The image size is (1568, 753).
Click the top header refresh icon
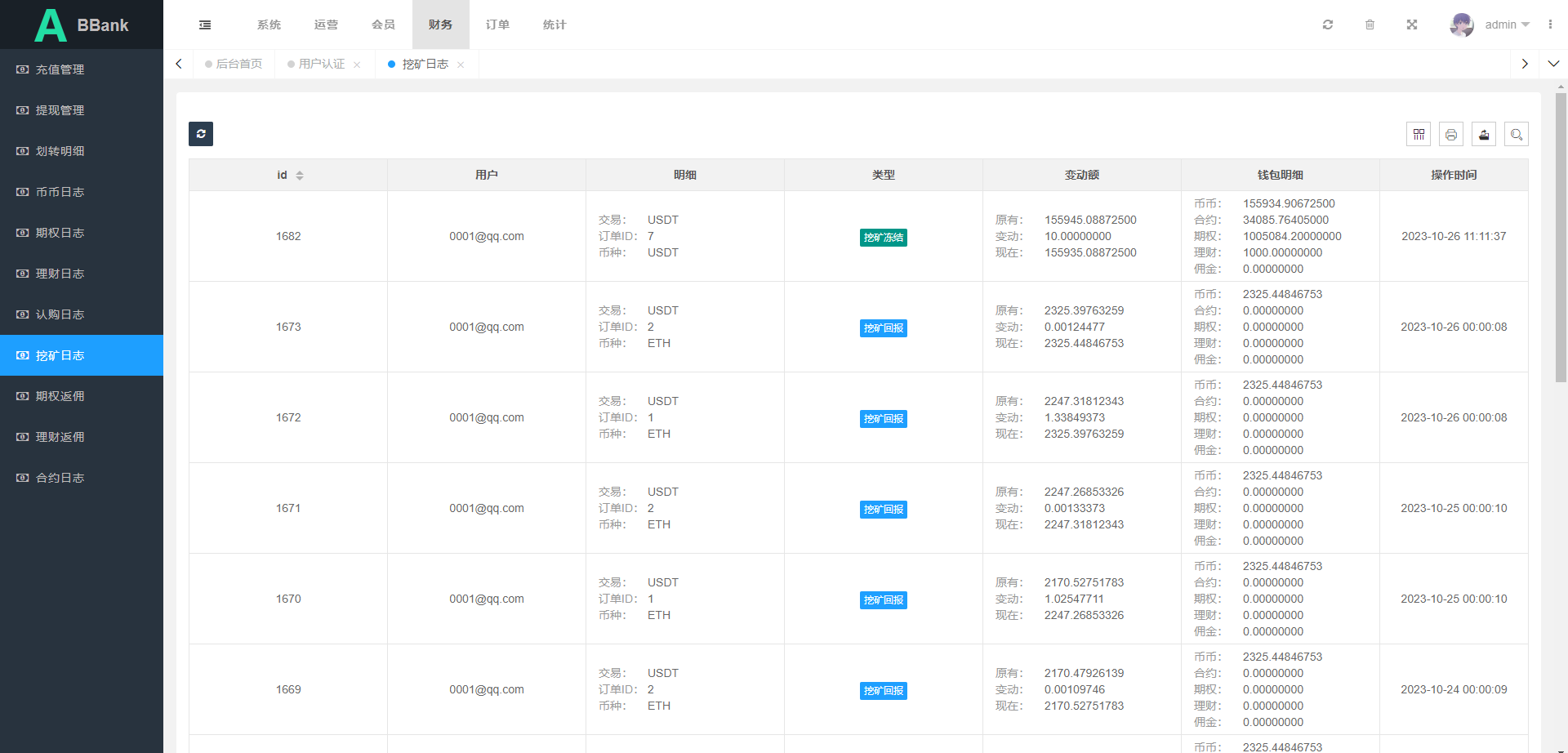1328,25
